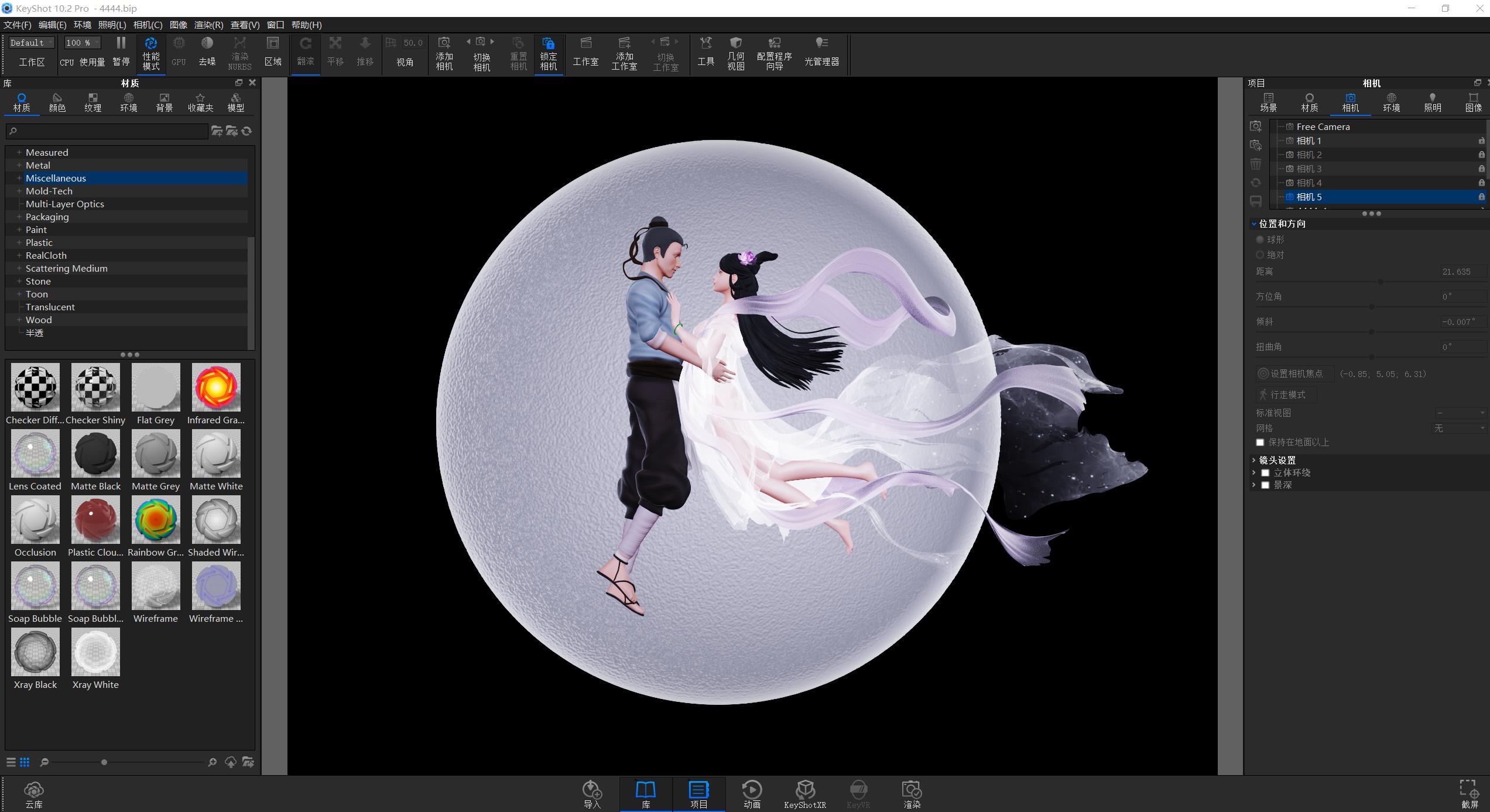Open the KeyShotXR icon

point(805,790)
